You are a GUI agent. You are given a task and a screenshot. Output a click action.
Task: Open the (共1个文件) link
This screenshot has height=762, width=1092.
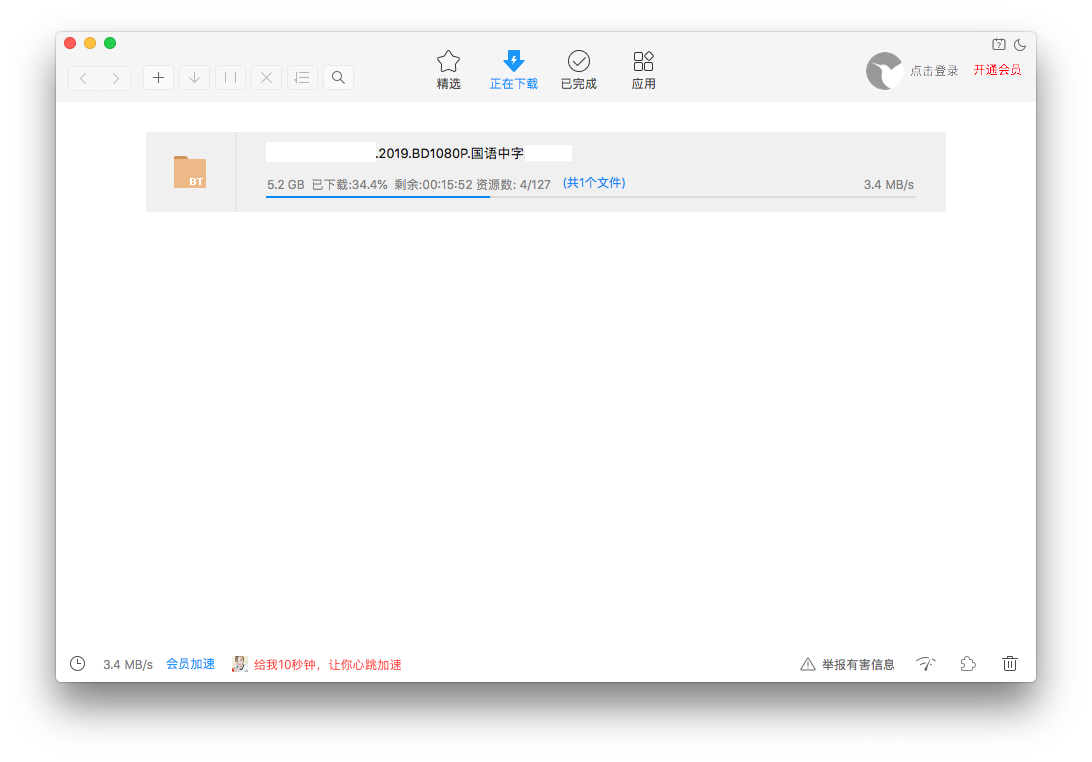pyautogui.click(x=594, y=182)
